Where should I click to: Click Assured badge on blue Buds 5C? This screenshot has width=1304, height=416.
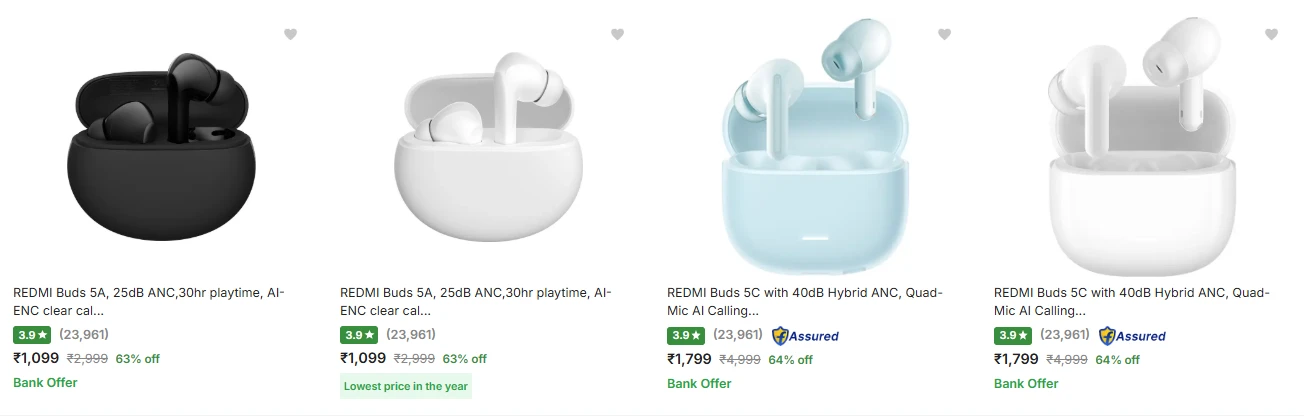point(805,336)
